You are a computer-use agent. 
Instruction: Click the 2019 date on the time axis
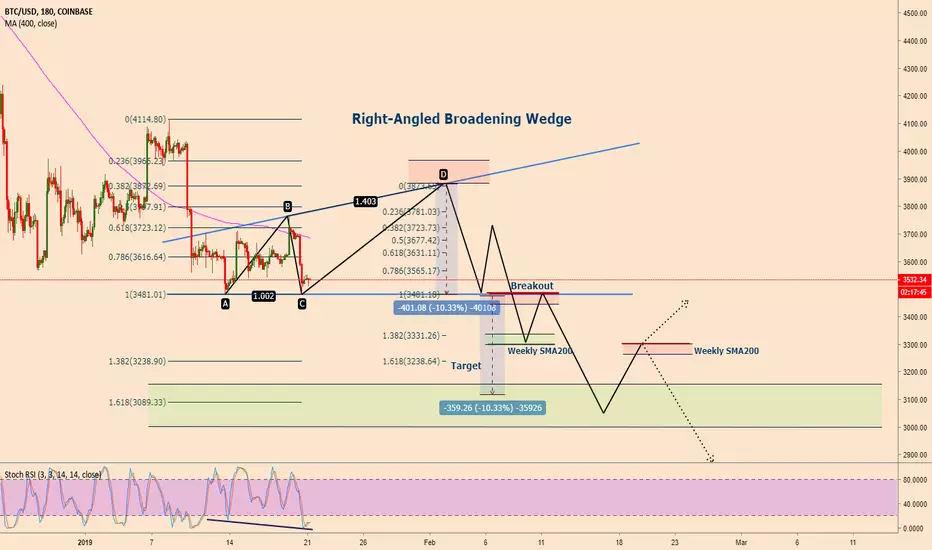[x=86, y=542]
